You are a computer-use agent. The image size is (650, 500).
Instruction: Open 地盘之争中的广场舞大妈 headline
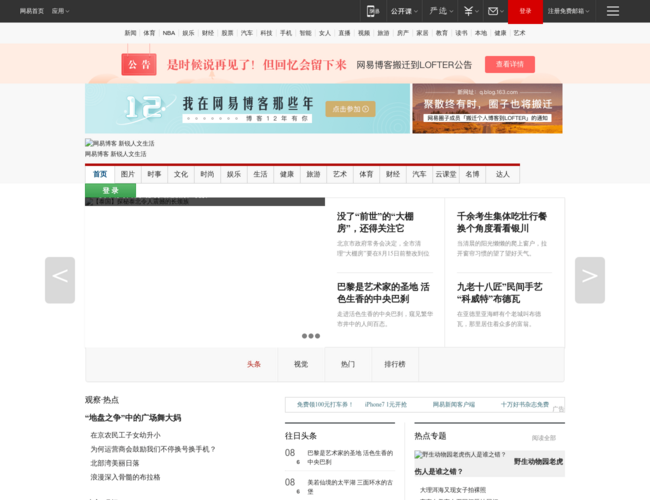tap(133, 417)
